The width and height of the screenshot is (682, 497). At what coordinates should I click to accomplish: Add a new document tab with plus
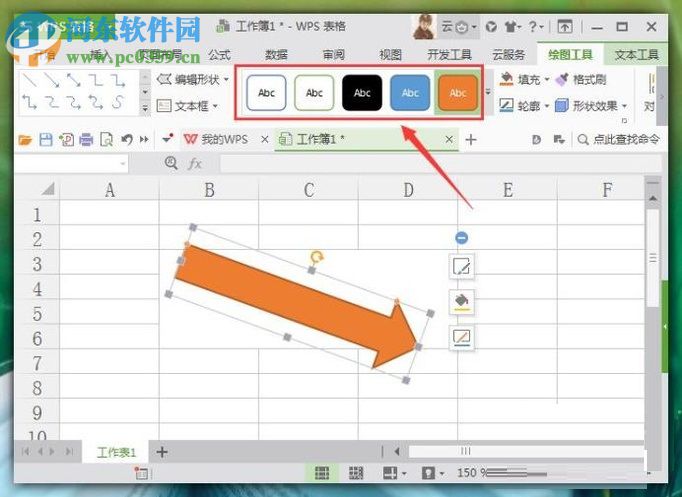471,140
